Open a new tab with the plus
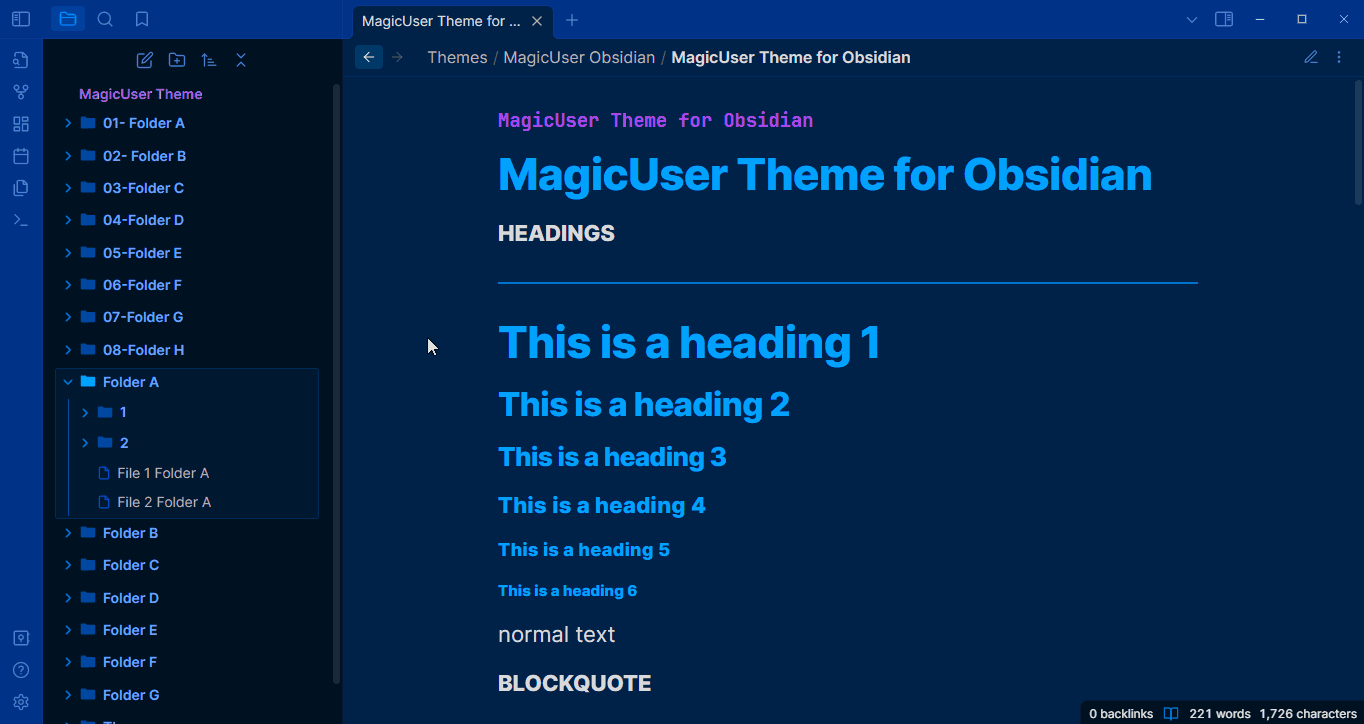 pyautogui.click(x=572, y=20)
